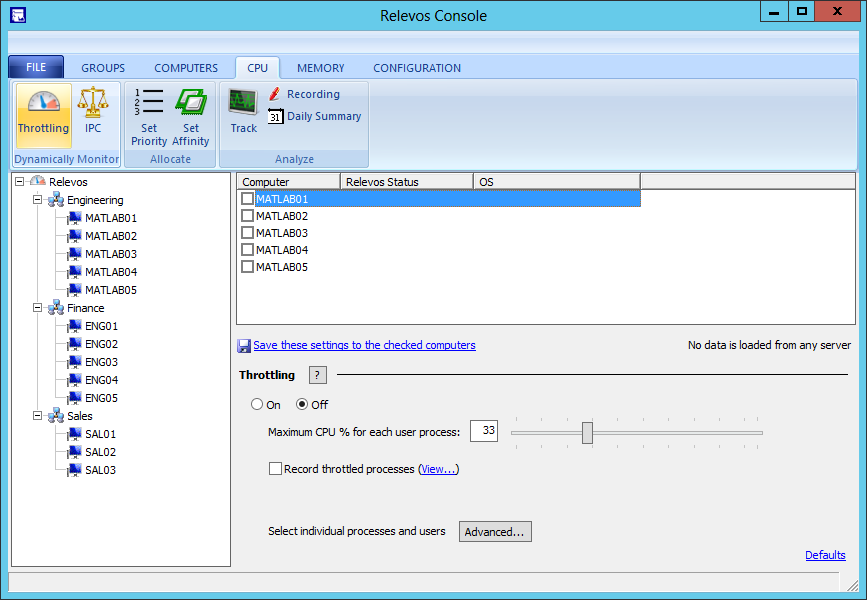Click the ENG03 computer icon in tree

tap(74, 362)
